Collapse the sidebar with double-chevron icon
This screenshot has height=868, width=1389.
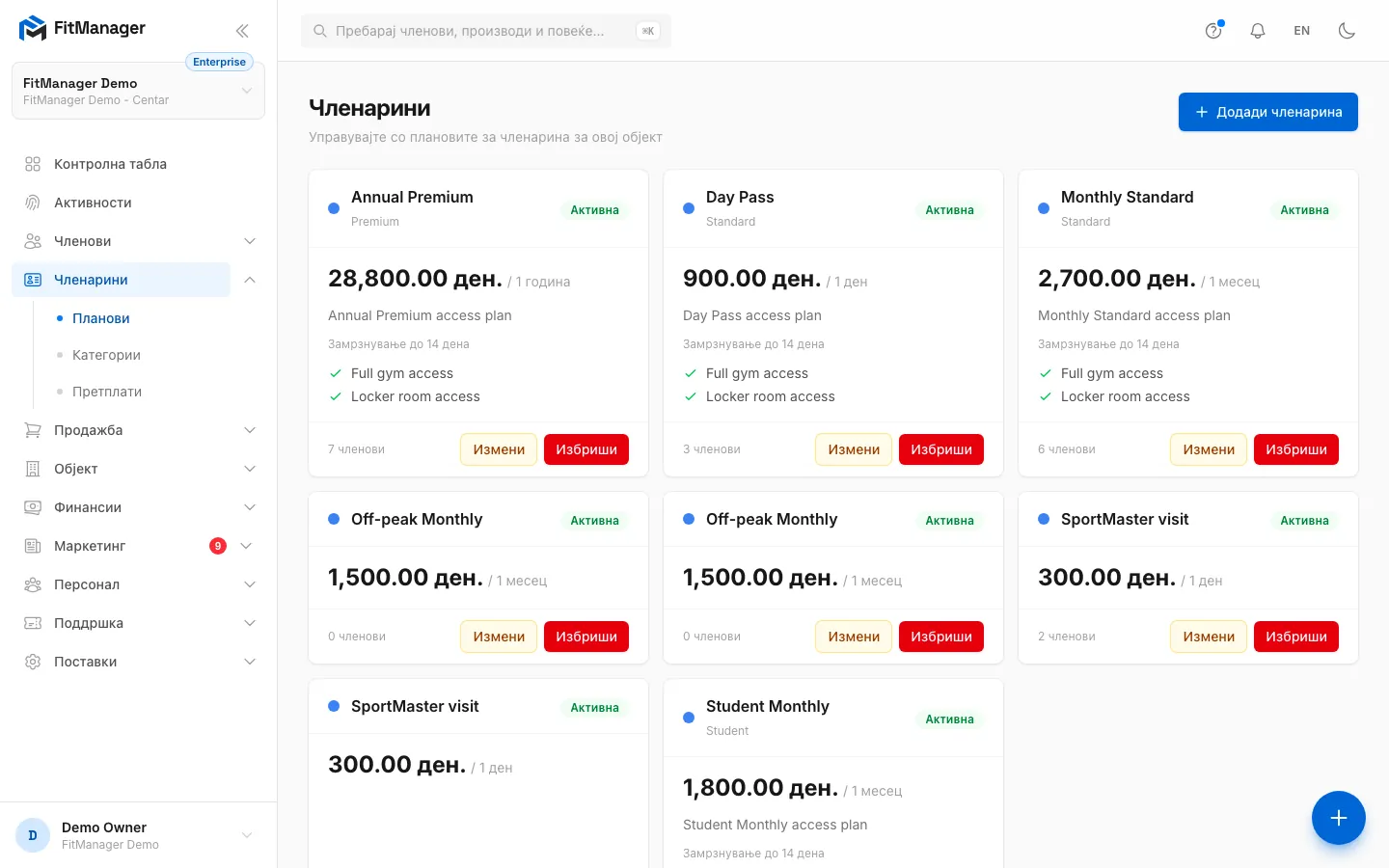pyautogui.click(x=242, y=31)
